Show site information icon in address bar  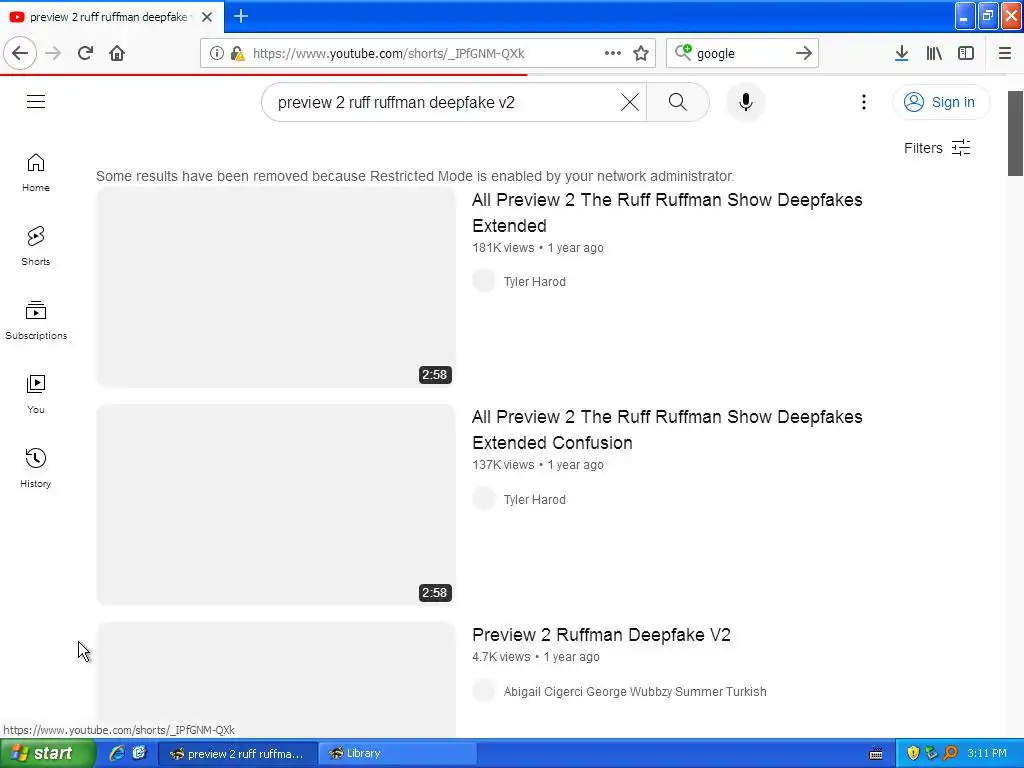click(x=217, y=54)
